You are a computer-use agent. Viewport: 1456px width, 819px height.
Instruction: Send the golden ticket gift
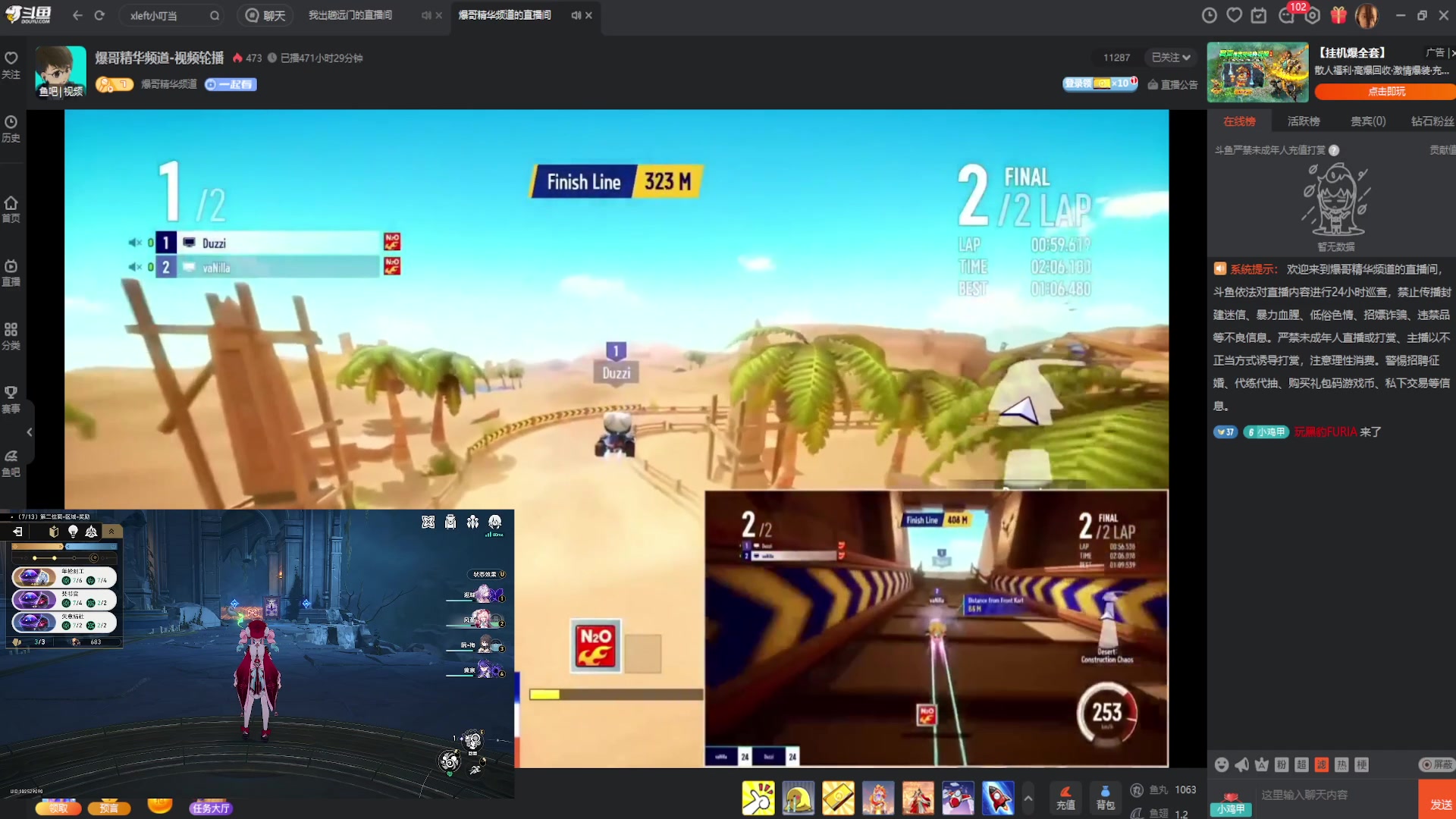[838, 799]
